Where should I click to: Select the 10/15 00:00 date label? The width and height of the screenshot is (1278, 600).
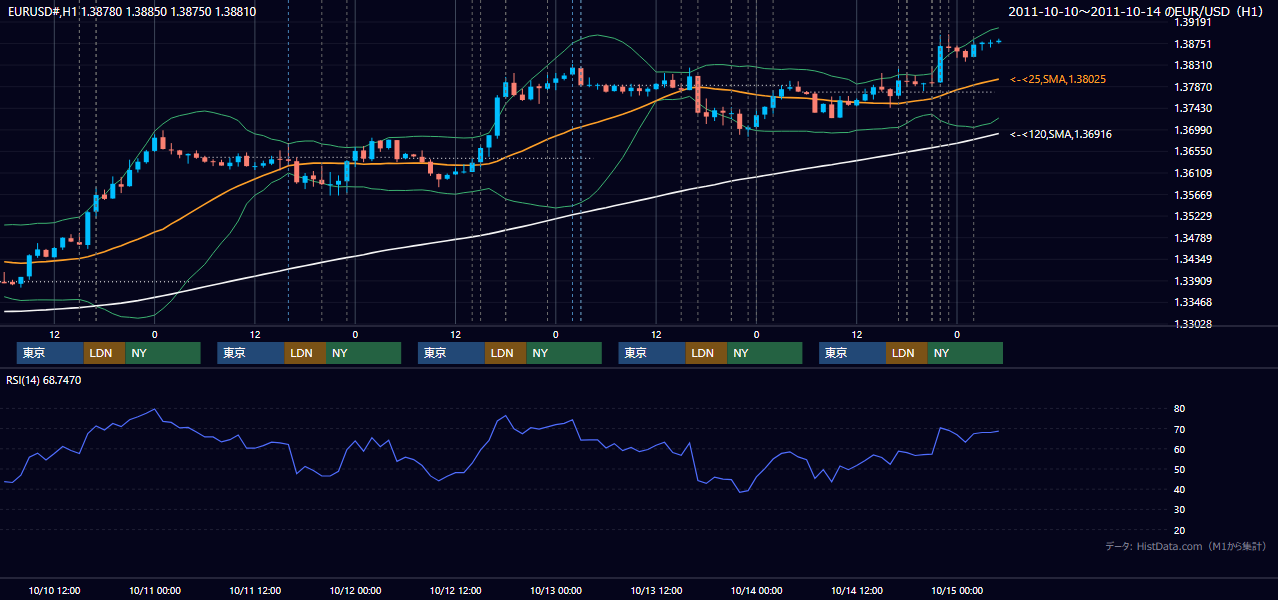[x=957, y=590]
